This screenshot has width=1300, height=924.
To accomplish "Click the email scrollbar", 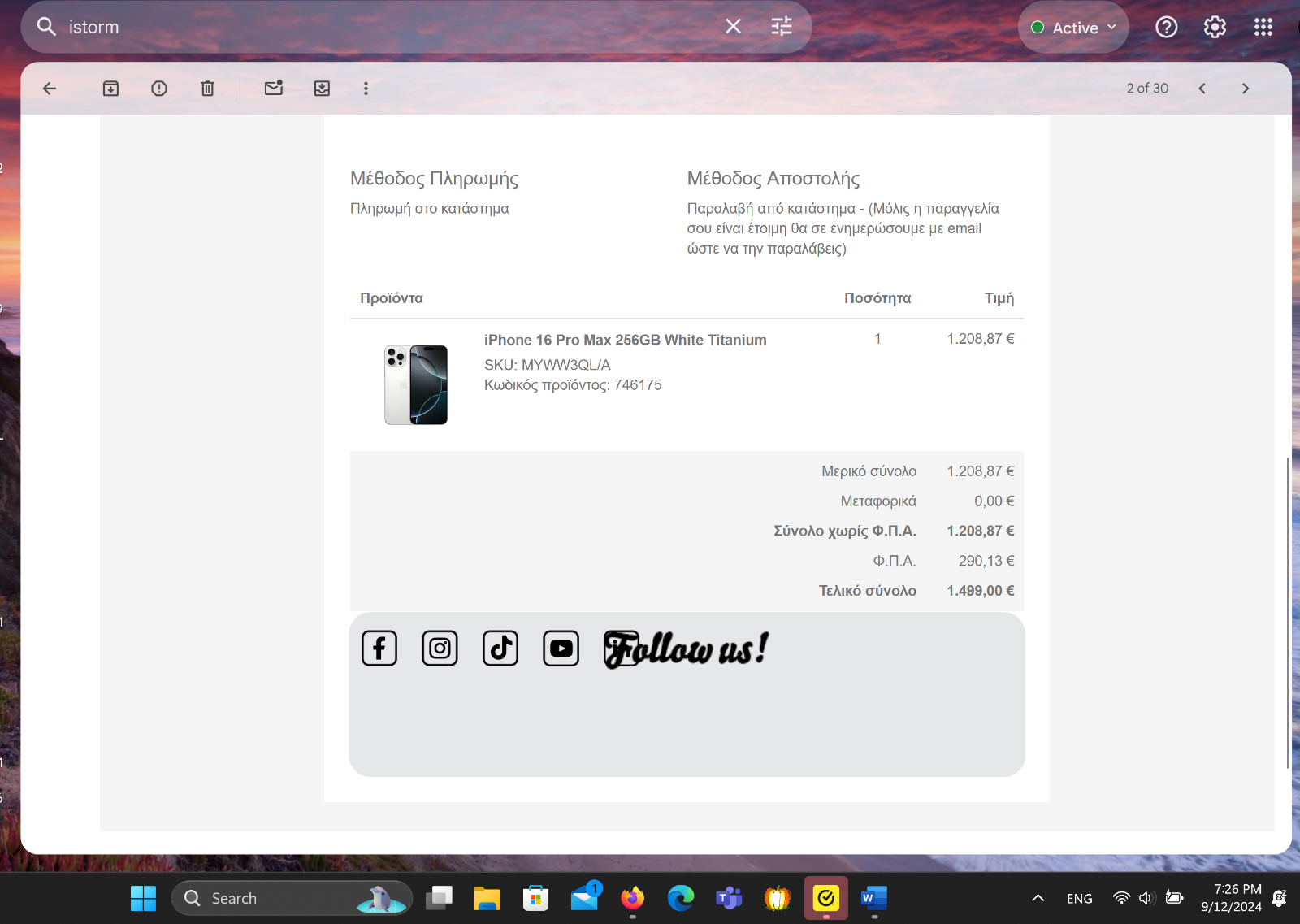I will (1288, 614).
